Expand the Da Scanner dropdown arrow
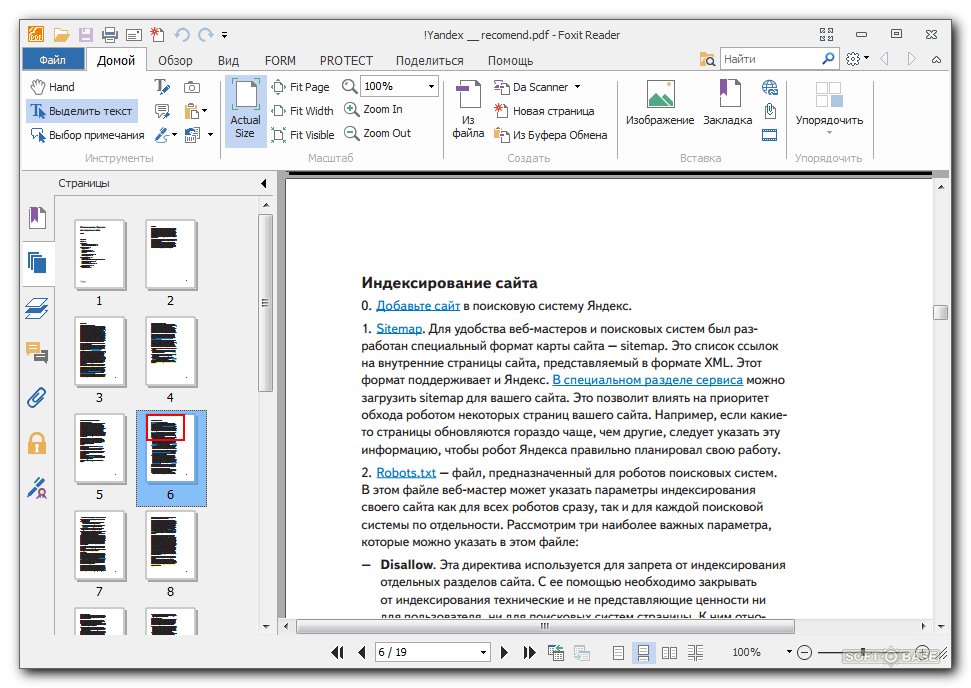This screenshot has height=688, width=971. click(577, 87)
